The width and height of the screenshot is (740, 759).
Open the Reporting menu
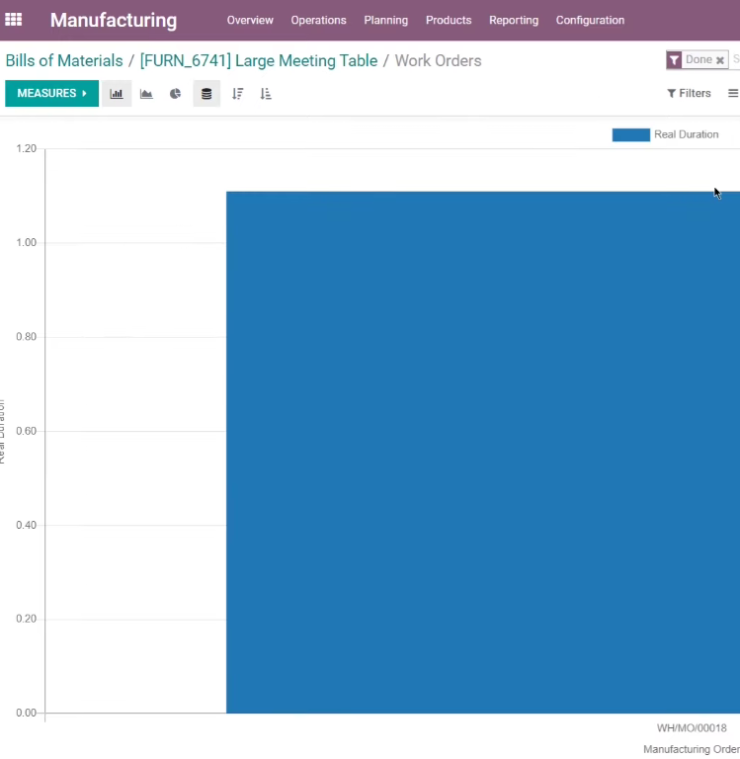(513, 20)
